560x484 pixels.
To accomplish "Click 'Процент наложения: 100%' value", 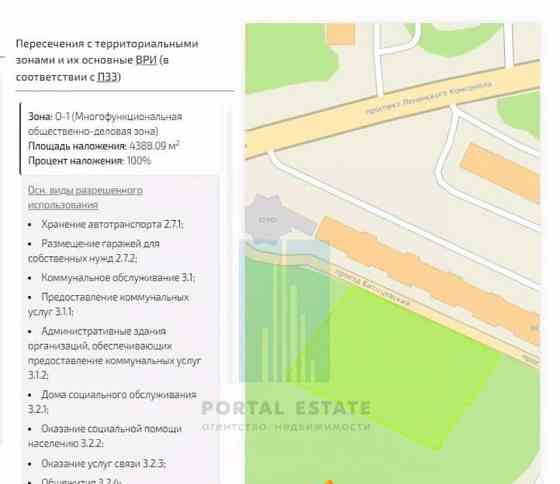I will click(x=90, y=161).
